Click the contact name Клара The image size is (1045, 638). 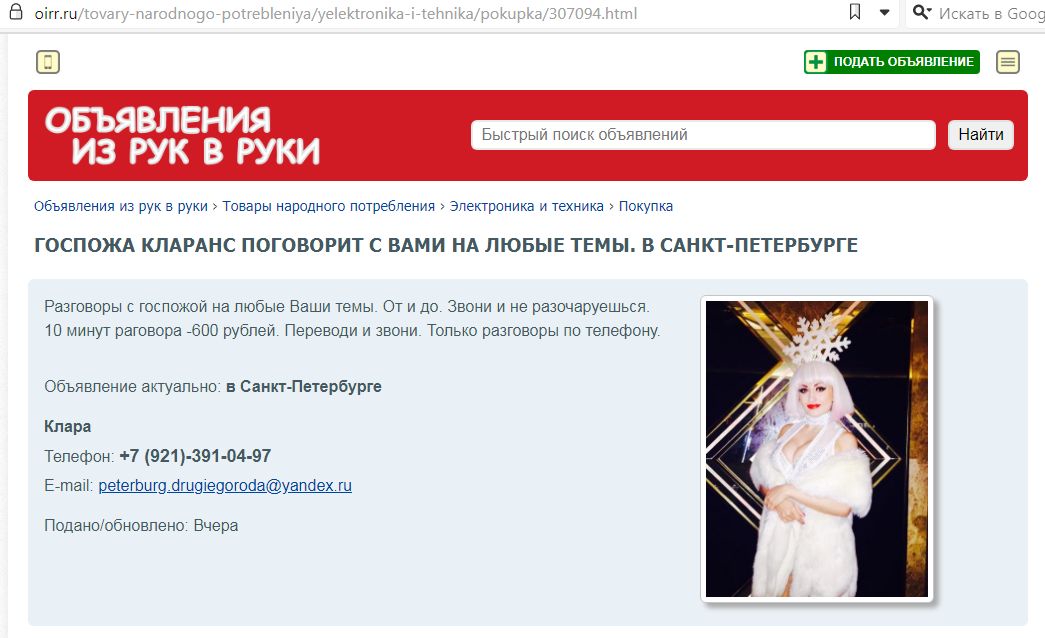point(67,427)
